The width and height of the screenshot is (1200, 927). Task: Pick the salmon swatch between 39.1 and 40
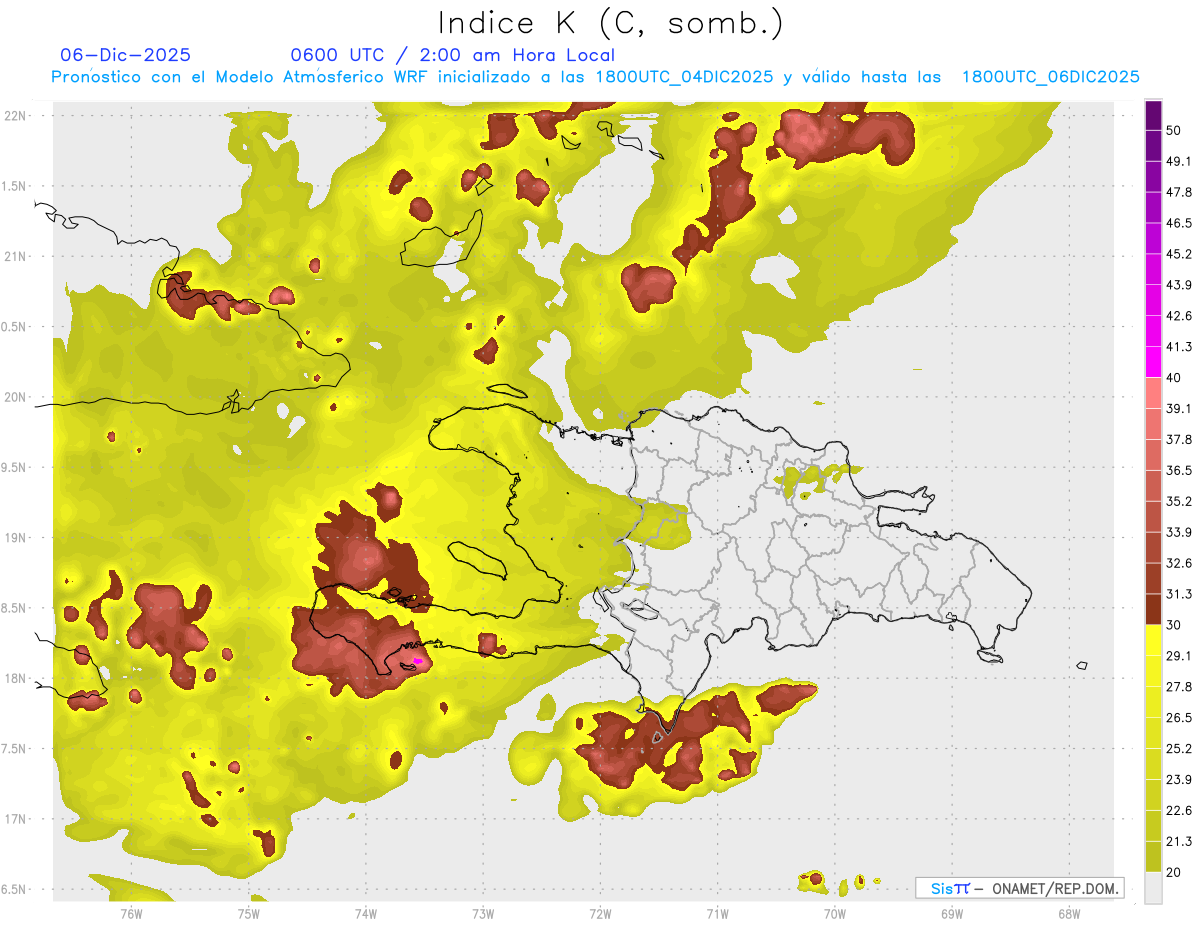click(1153, 393)
